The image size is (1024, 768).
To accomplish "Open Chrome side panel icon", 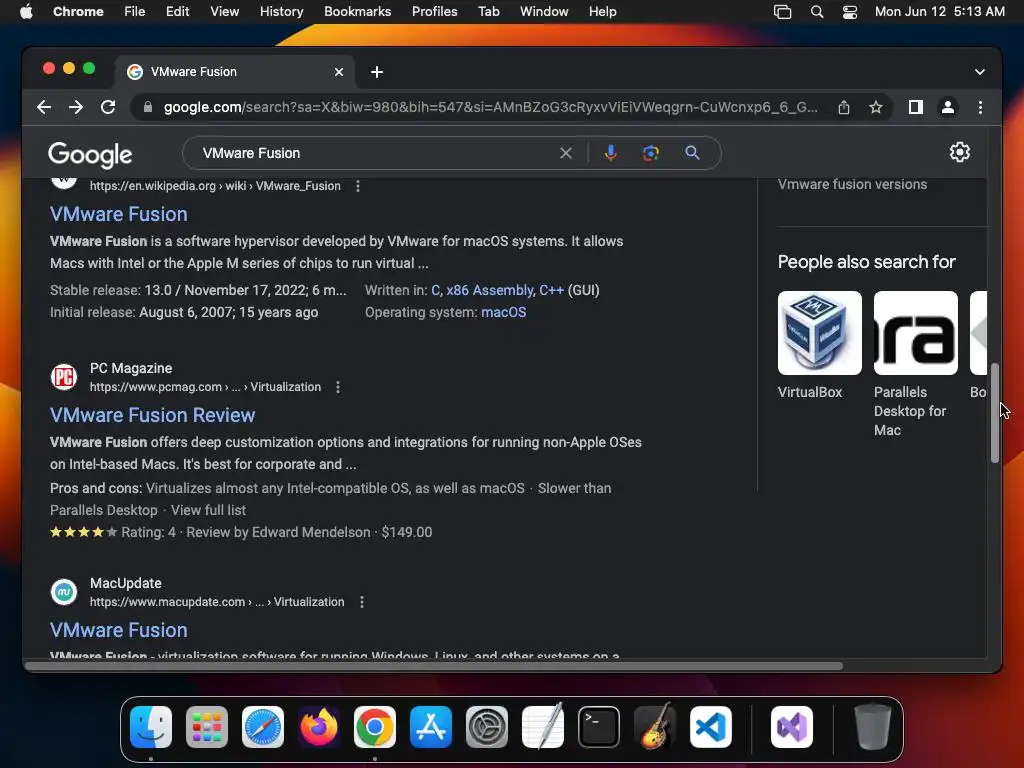I will point(916,107).
